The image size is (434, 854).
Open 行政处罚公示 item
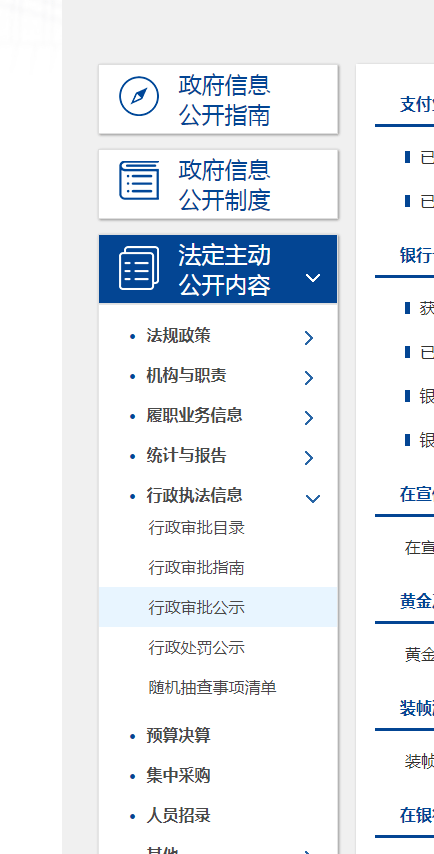click(x=197, y=648)
